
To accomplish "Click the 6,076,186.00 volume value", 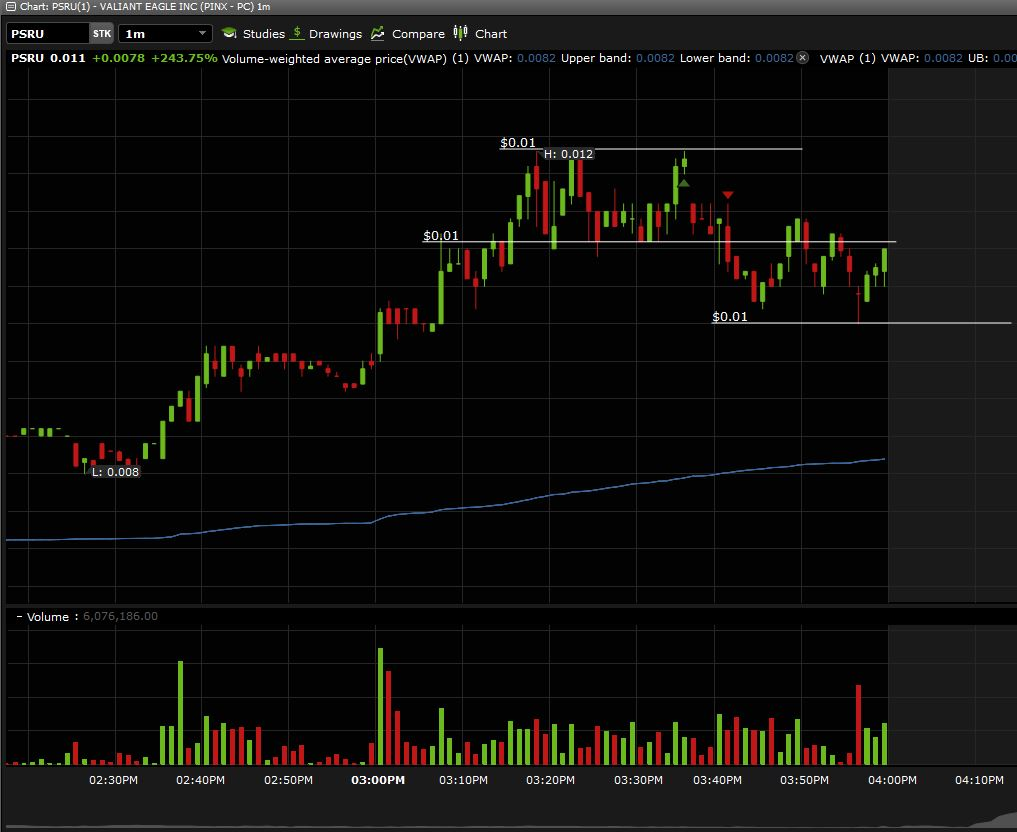I will tap(120, 616).
